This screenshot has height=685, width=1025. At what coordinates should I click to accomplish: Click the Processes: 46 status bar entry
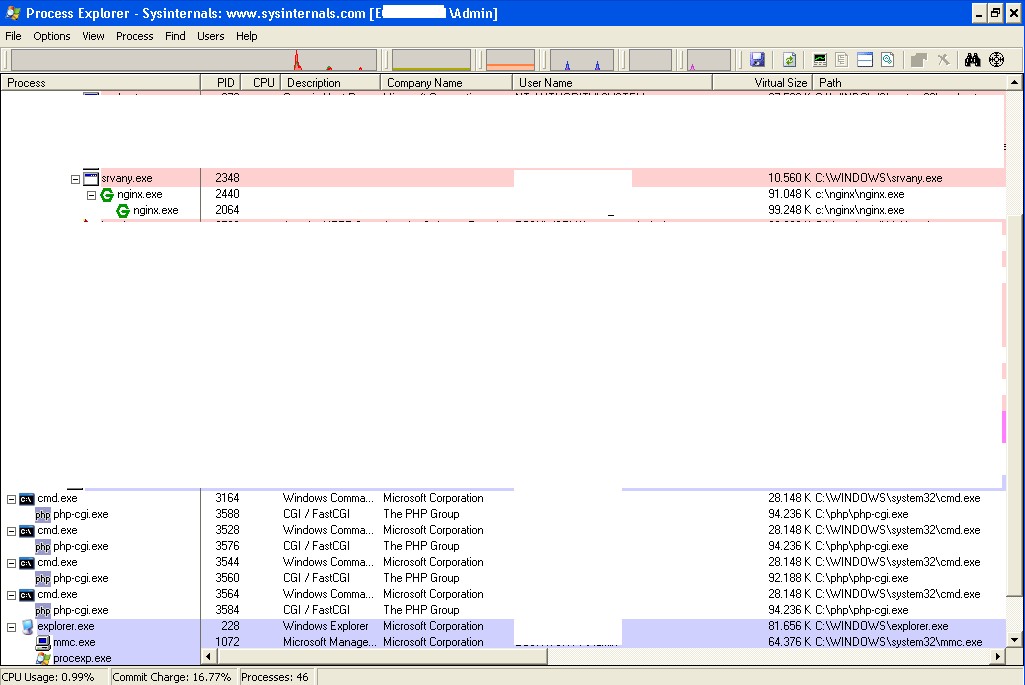click(x=275, y=677)
